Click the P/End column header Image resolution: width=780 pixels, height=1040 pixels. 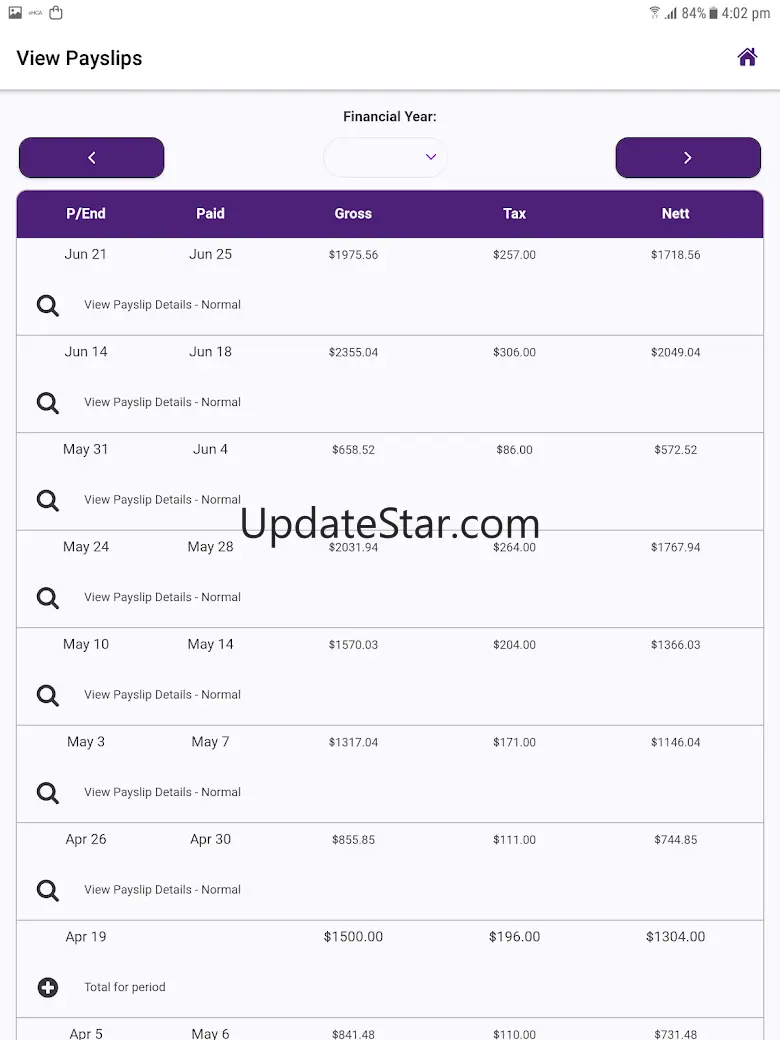pyautogui.click(x=86, y=213)
